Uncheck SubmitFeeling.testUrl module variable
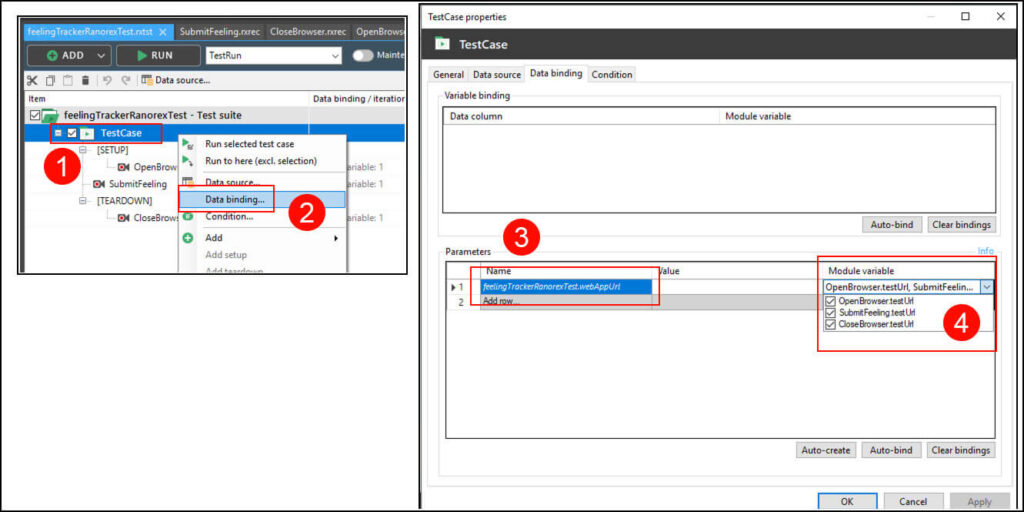The width and height of the screenshot is (1024, 512). coord(831,313)
